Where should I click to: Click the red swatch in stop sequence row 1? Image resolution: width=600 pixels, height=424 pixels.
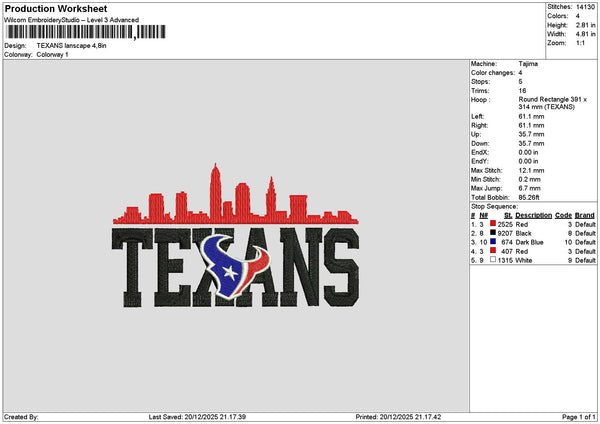[x=493, y=223]
